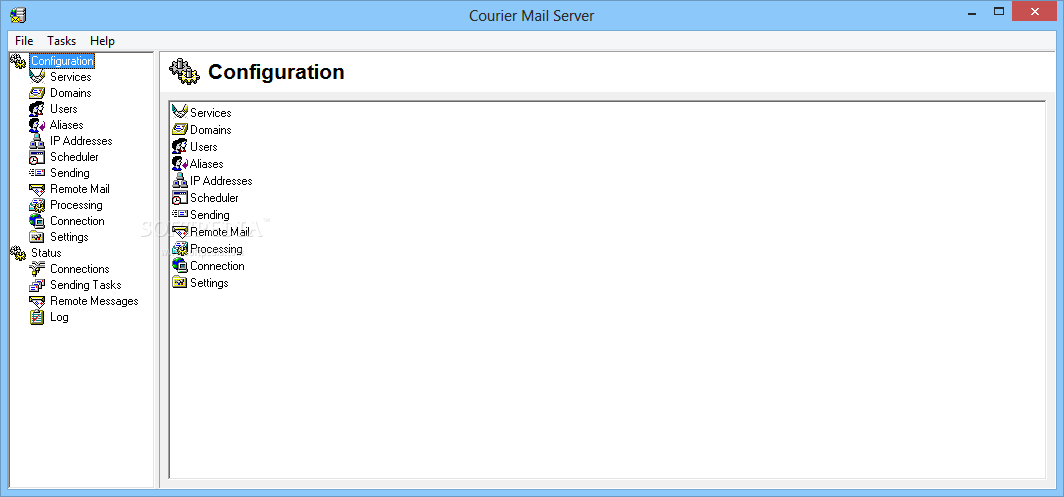This screenshot has height=497, width=1064.
Task: Select 'Services' text in the main list
Action: coord(210,113)
